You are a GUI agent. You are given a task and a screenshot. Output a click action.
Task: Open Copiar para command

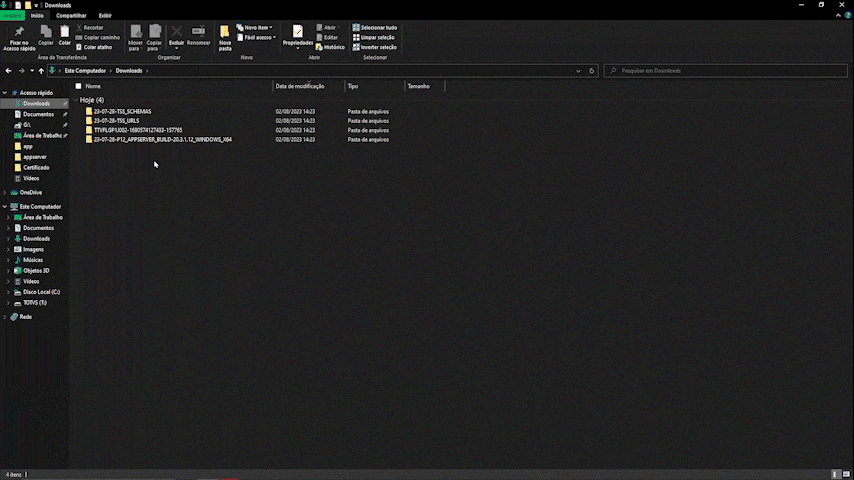pos(154,38)
